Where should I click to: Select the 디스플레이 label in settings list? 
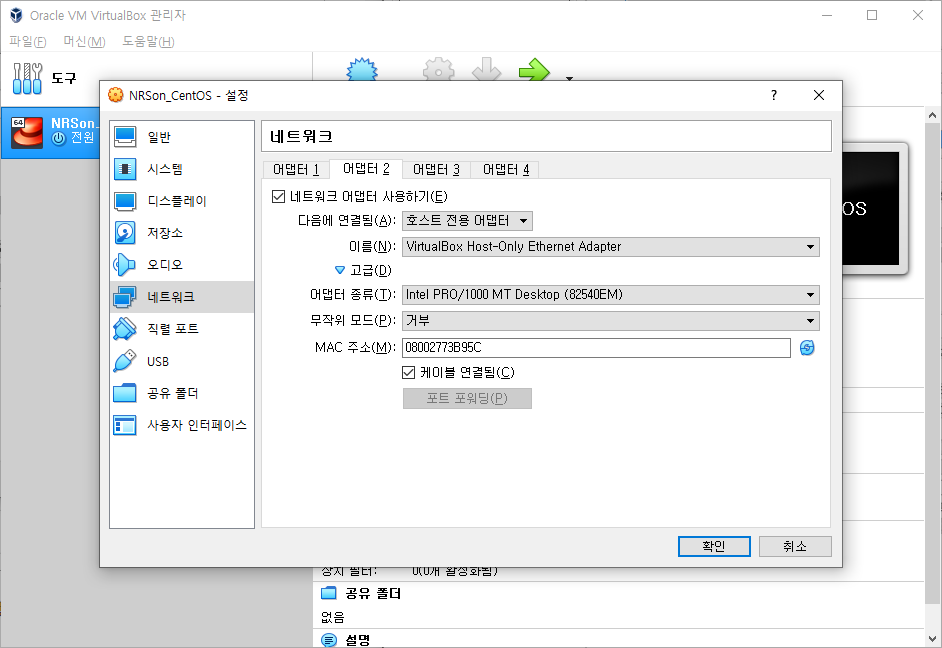(177, 201)
